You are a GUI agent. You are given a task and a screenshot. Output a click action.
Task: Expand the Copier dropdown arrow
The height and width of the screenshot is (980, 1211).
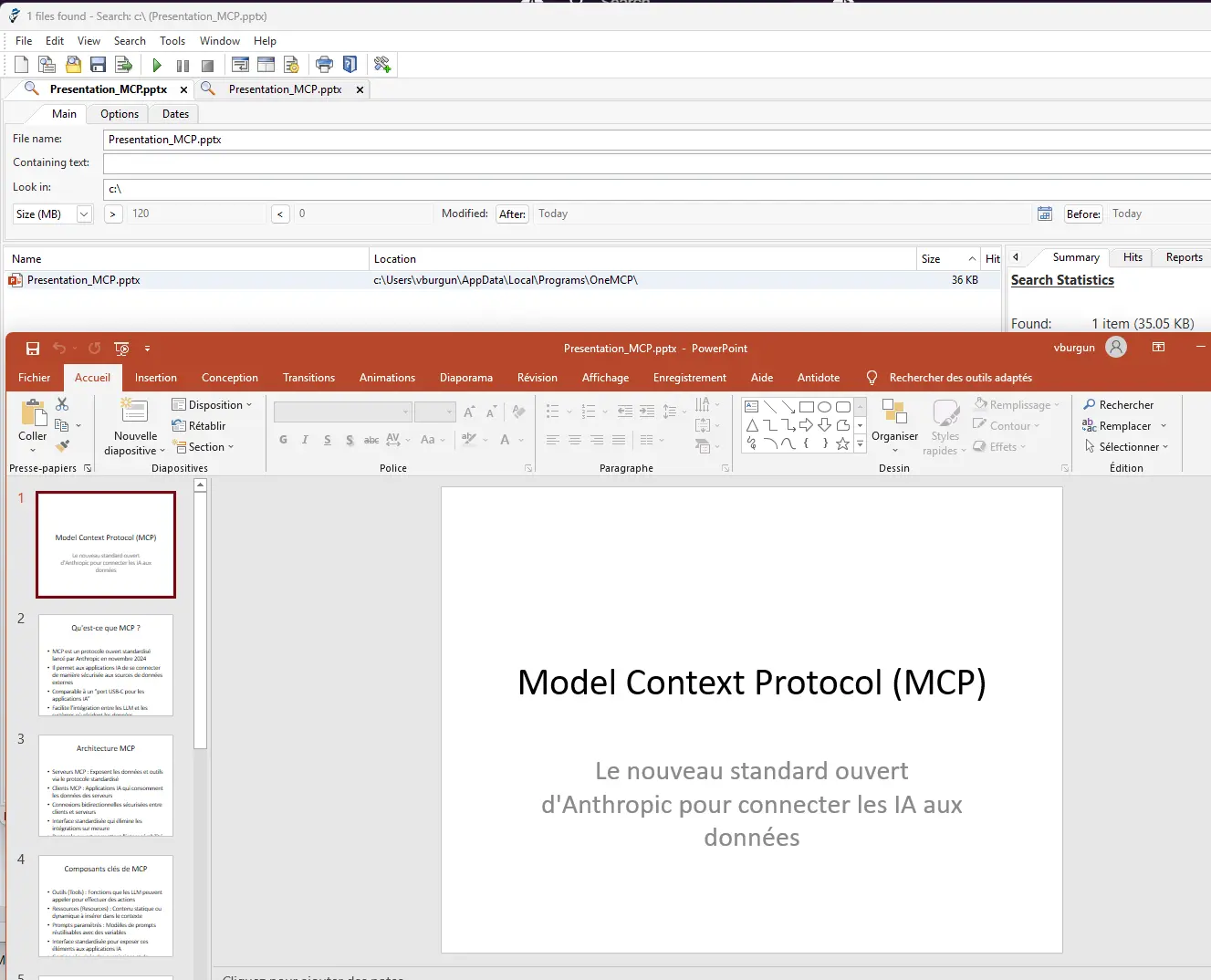click(78, 426)
